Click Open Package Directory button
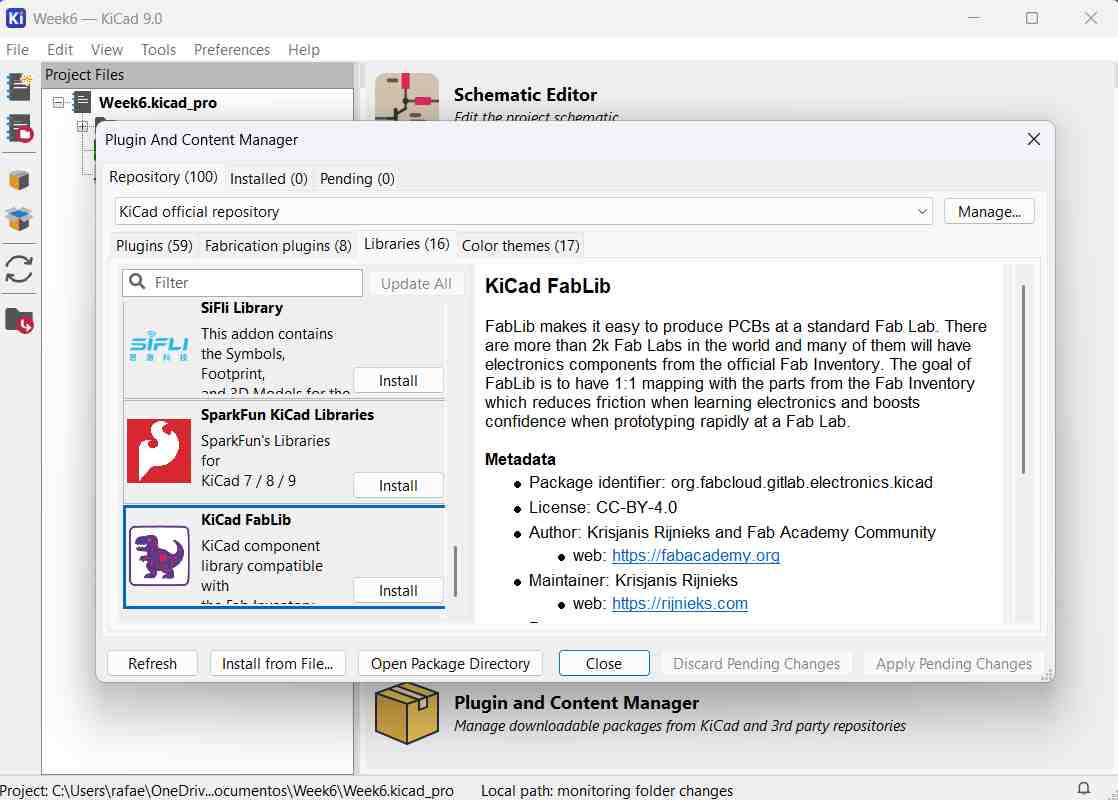The image size is (1118, 800). coord(450,664)
